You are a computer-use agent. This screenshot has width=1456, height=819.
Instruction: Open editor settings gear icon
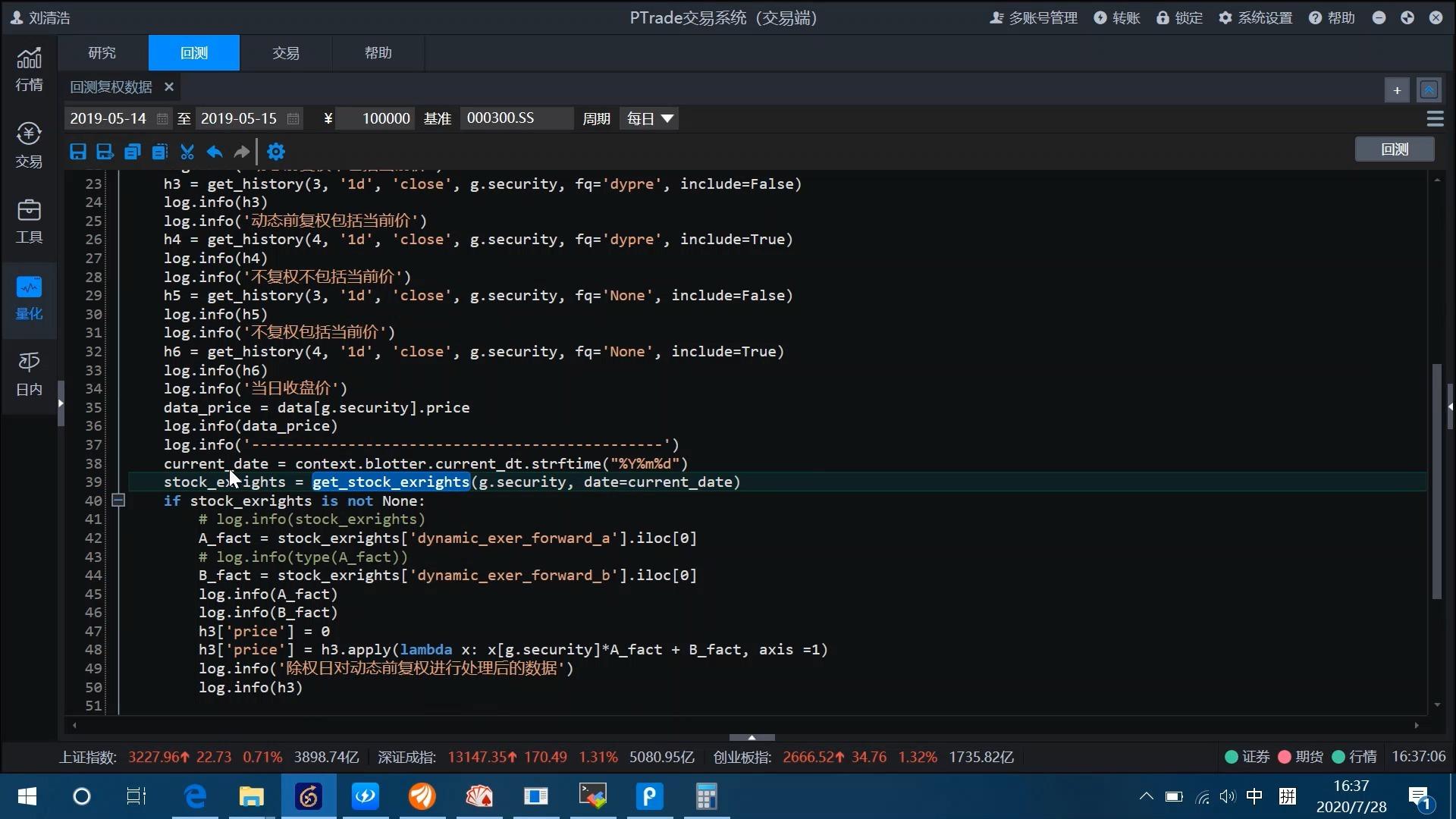click(x=276, y=152)
